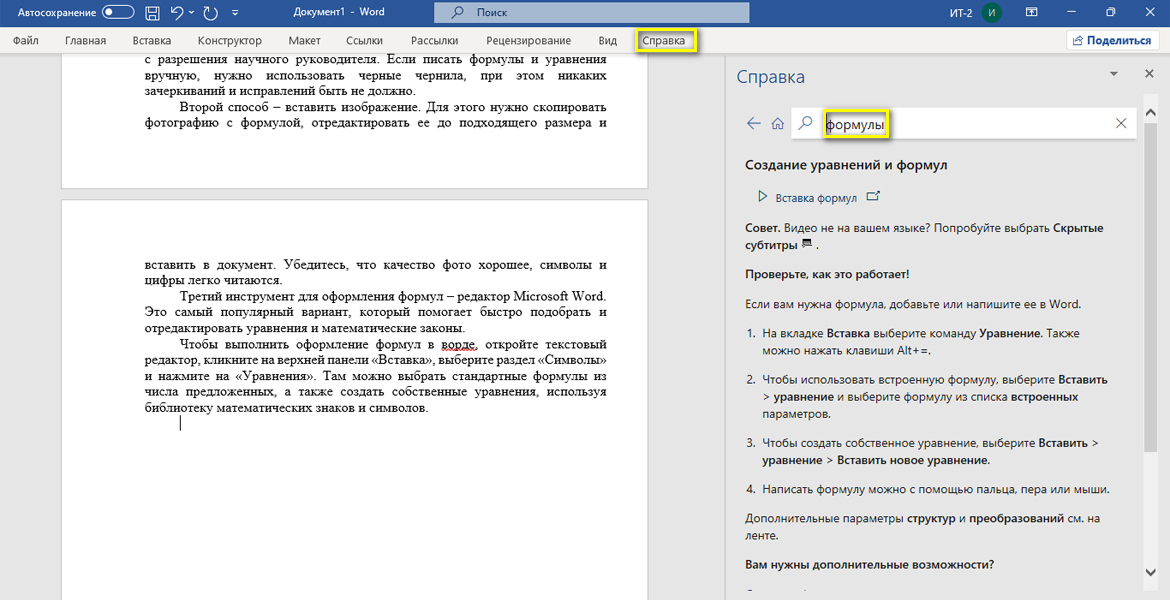Open the Справка pane options dropdown
Viewport: 1170px width, 600px height.
[x=1114, y=75]
